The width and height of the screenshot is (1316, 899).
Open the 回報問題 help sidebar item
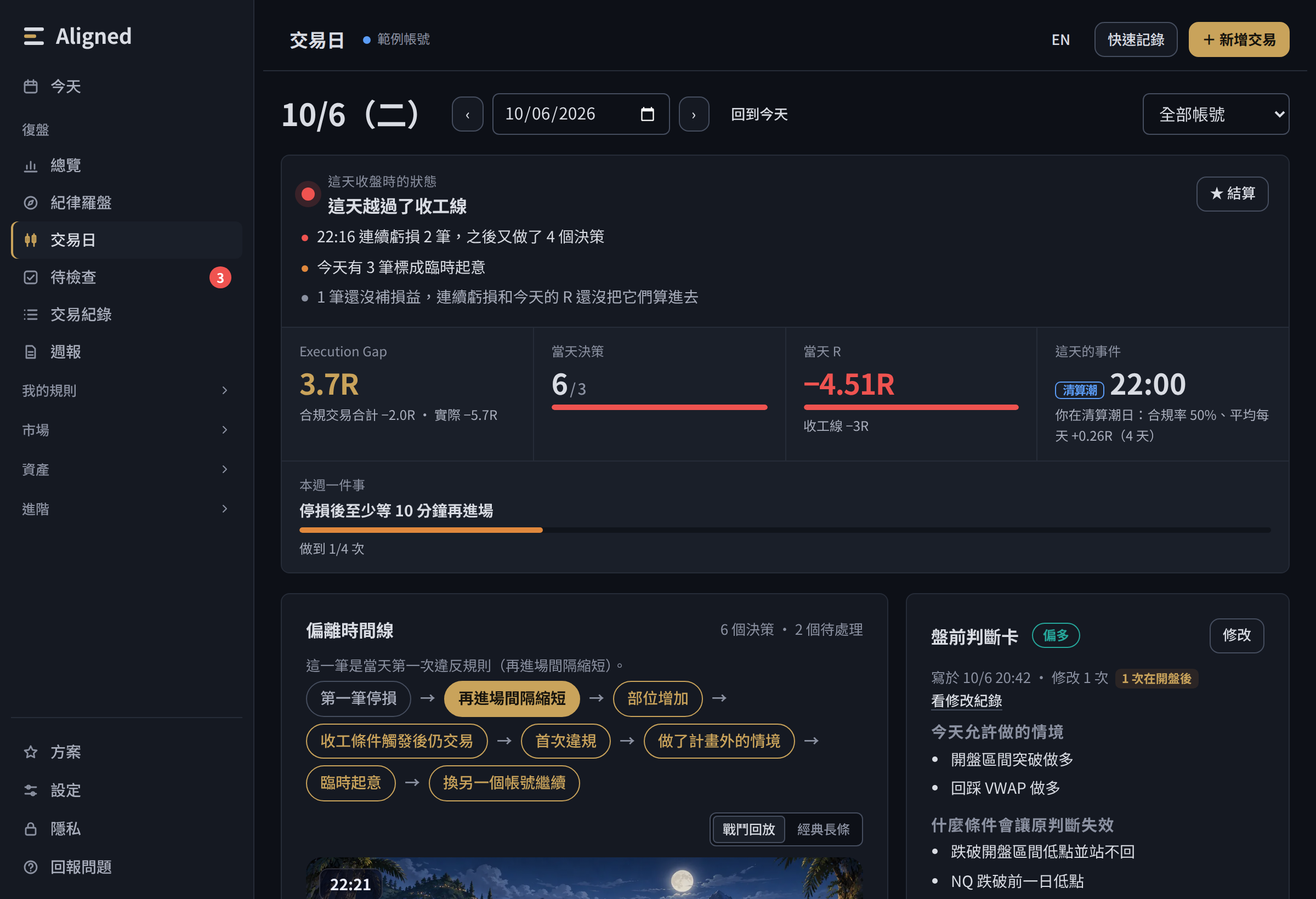click(x=127, y=867)
